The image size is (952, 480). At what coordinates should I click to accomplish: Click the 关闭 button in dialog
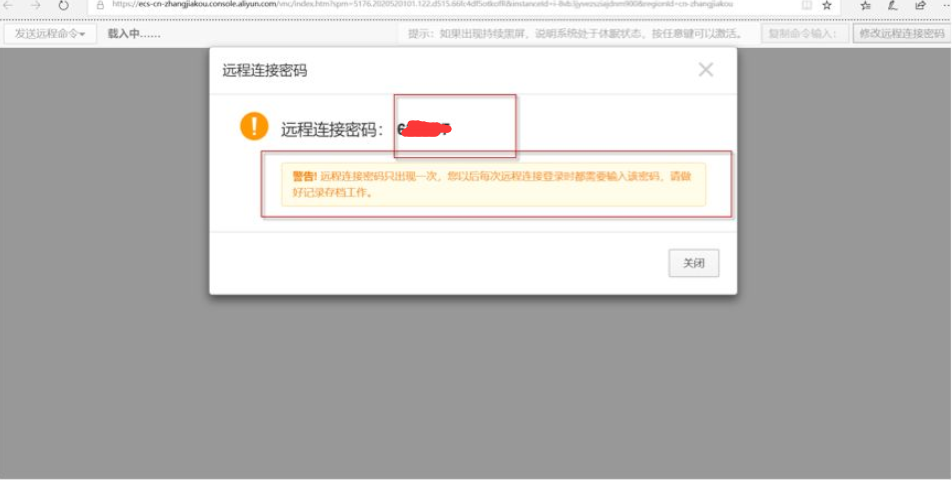click(x=694, y=263)
